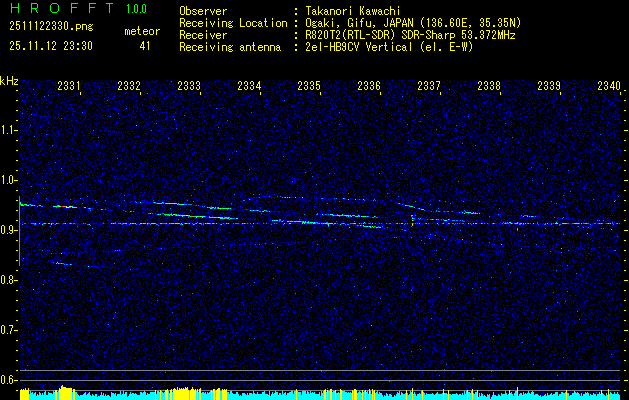Click the 0.8 frequency axis label
The height and width of the screenshot is (400, 629).
[x=9, y=280]
